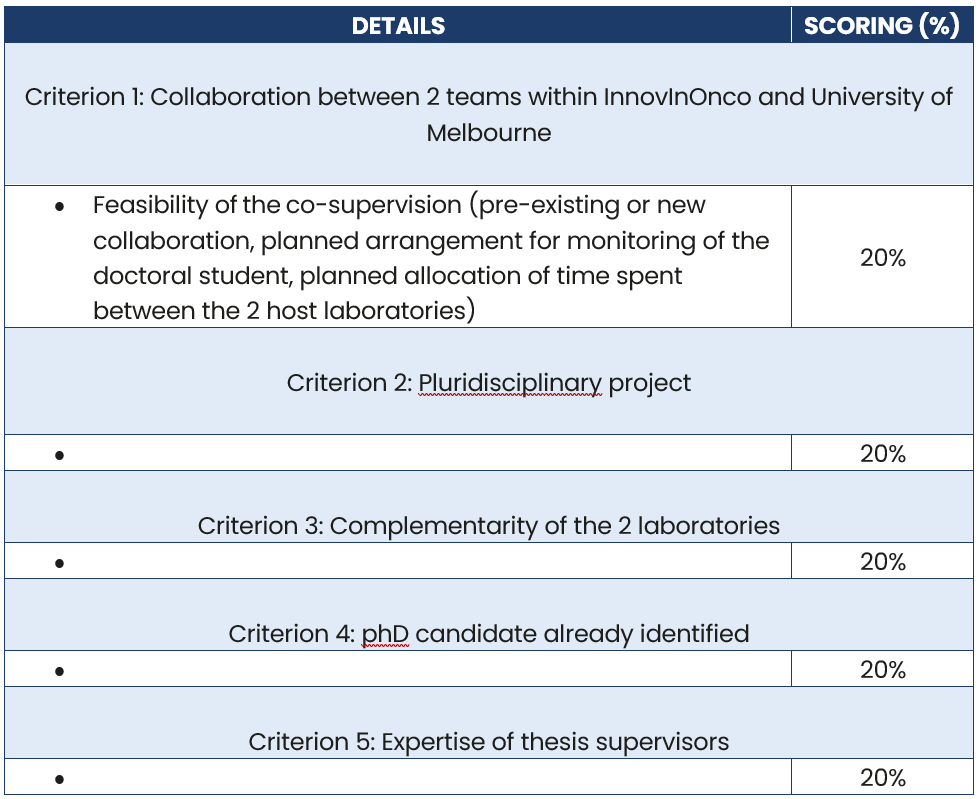Image resolution: width=979 pixels, height=799 pixels.
Task: Select the Criterion 4 candidate heading
Action: pos(488,633)
